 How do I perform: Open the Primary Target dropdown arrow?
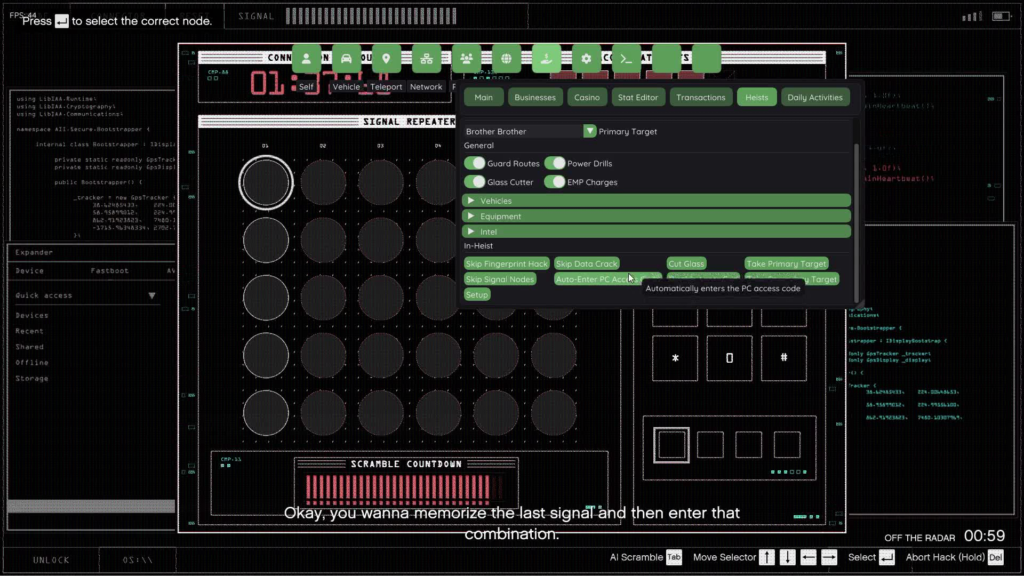pos(589,131)
